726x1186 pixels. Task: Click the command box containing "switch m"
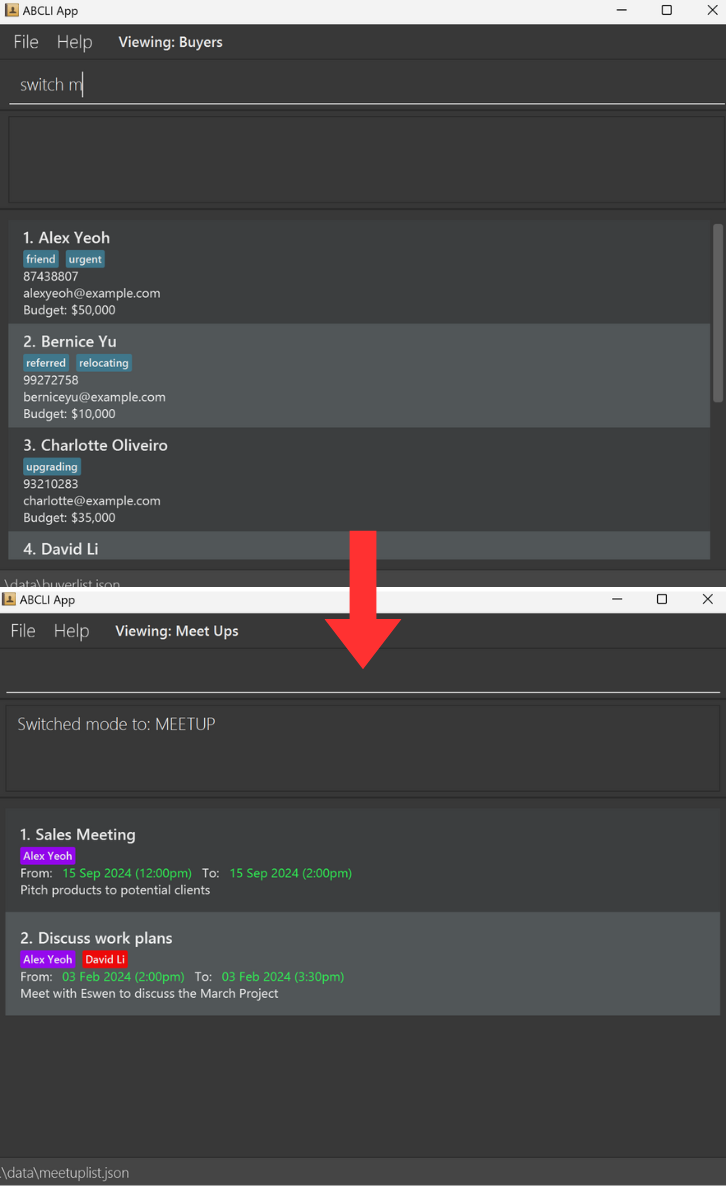pyautogui.click(x=360, y=85)
